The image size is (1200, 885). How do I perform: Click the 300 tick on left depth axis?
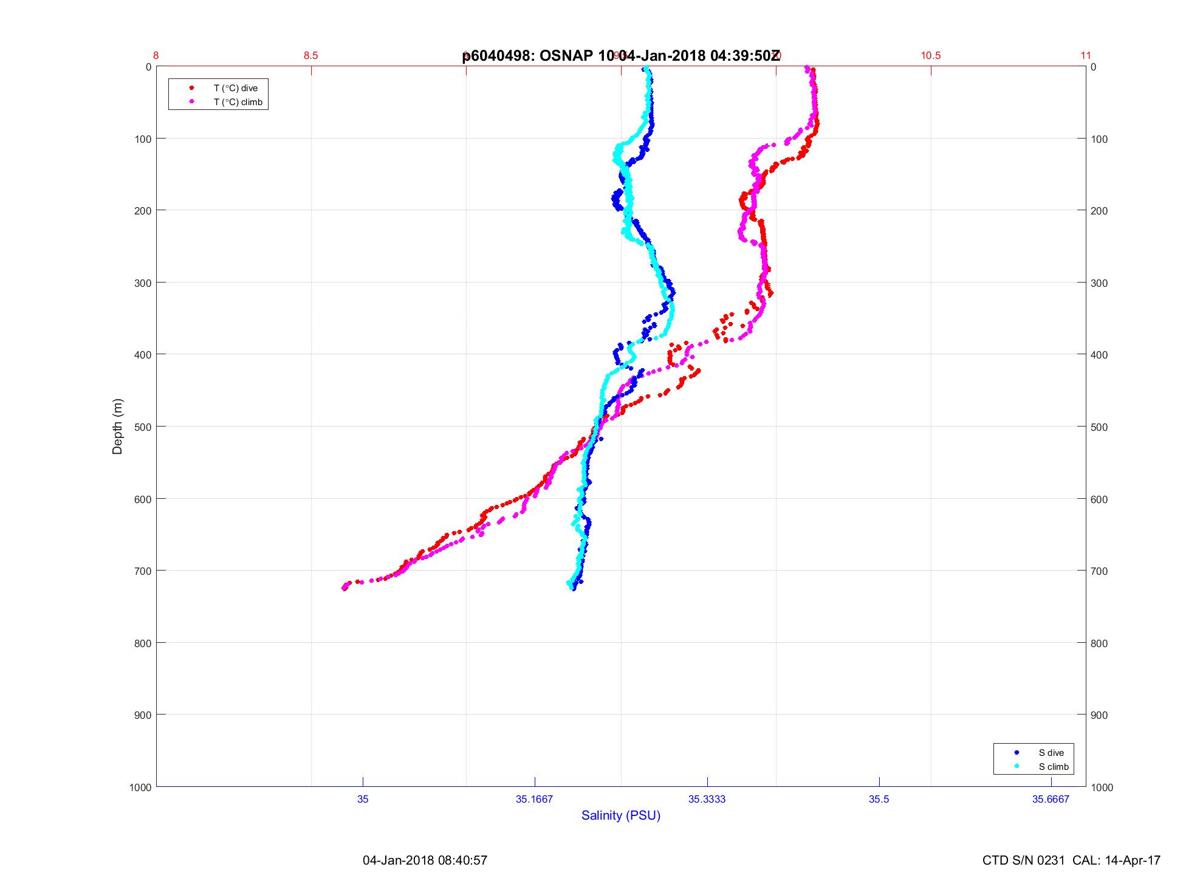pyautogui.click(x=142, y=283)
